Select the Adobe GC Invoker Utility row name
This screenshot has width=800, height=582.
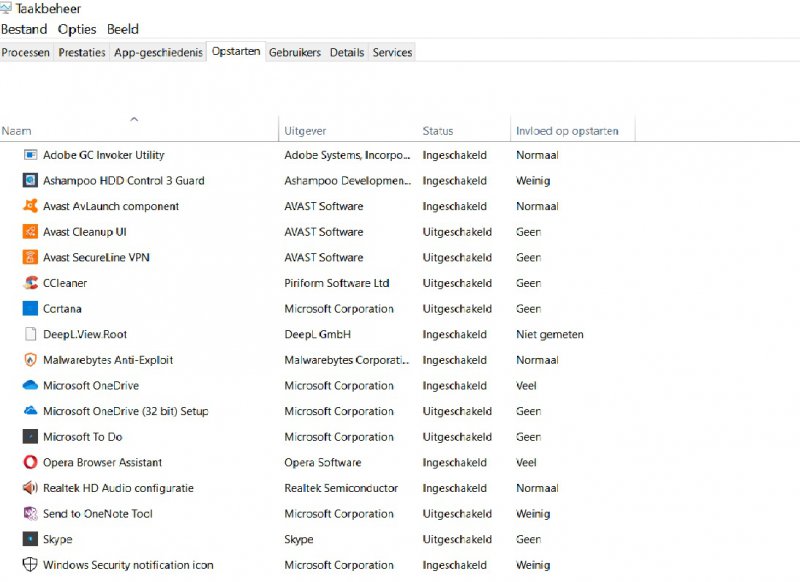[x=104, y=155]
